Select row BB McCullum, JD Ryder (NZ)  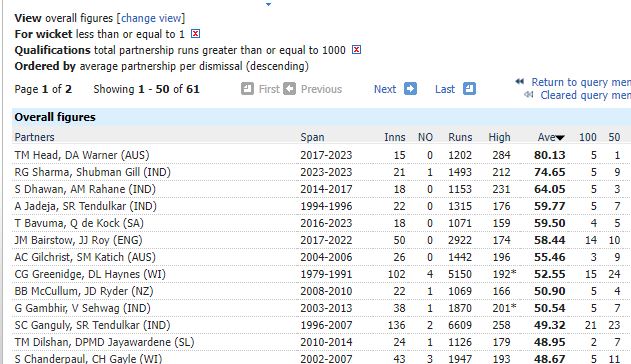click(x=322, y=291)
